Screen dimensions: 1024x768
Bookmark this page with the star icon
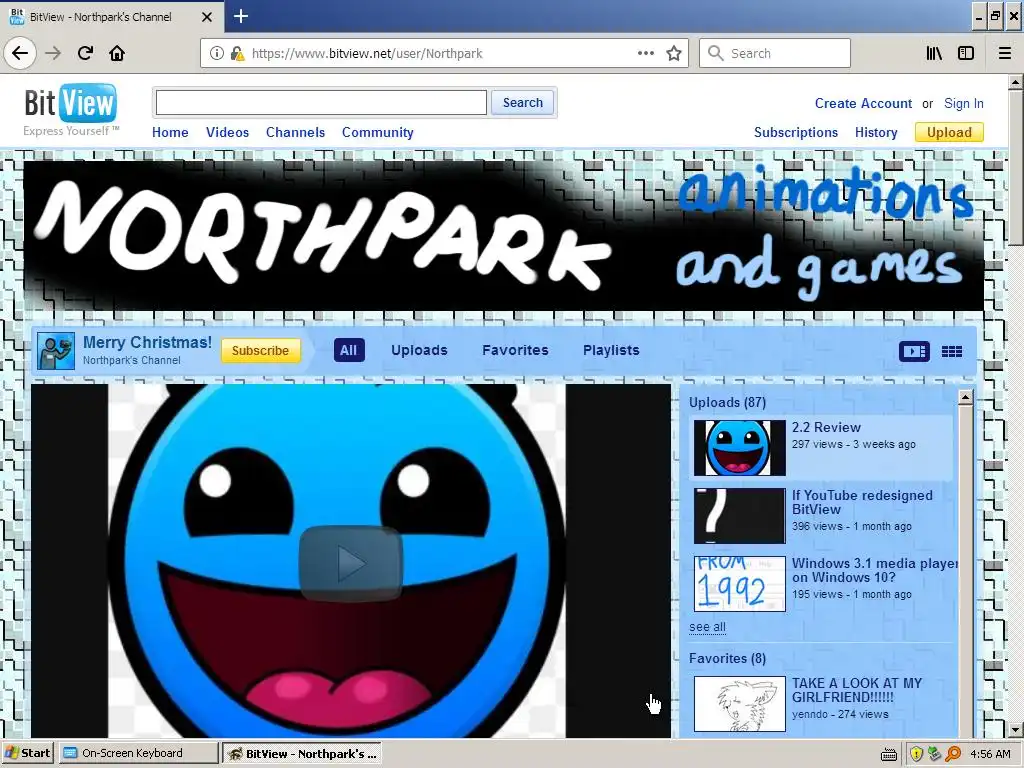(x=674, y=53)
